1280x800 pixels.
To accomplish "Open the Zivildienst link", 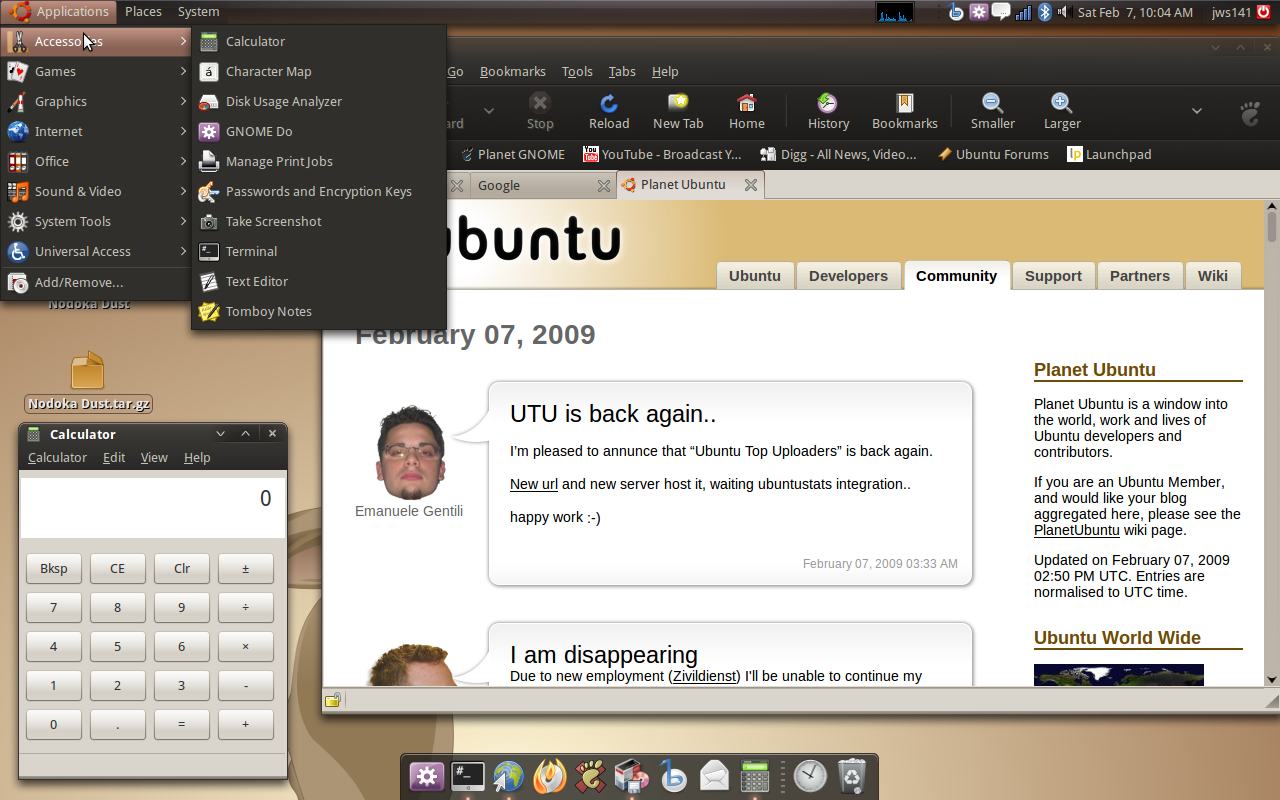I will tap(705, 676).
